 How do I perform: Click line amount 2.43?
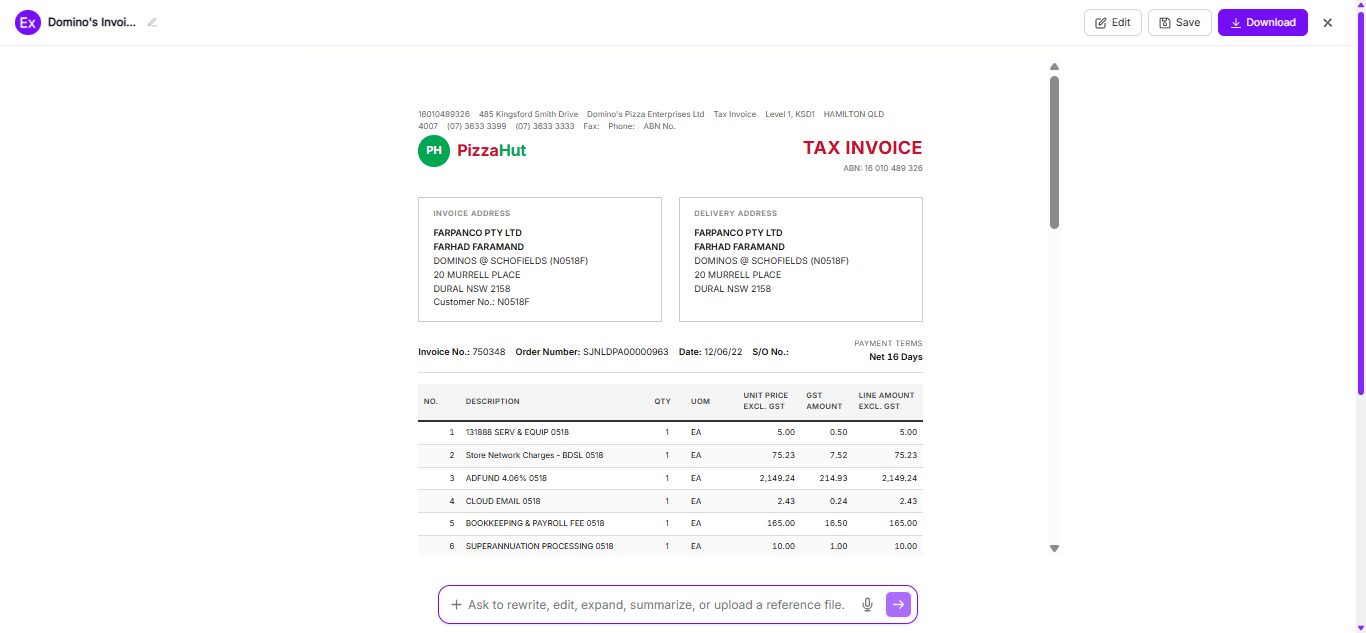(x=907, y=501)
